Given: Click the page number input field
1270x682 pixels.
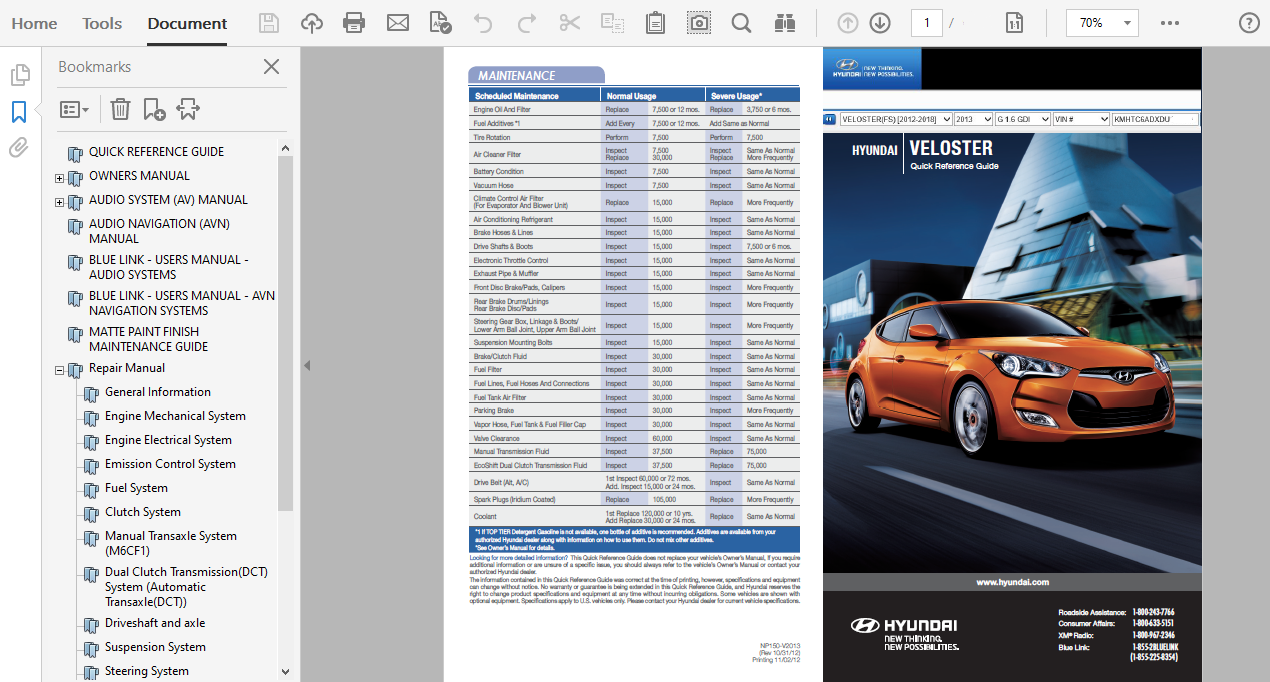Looking at the screenshot, I should (926, 21).
